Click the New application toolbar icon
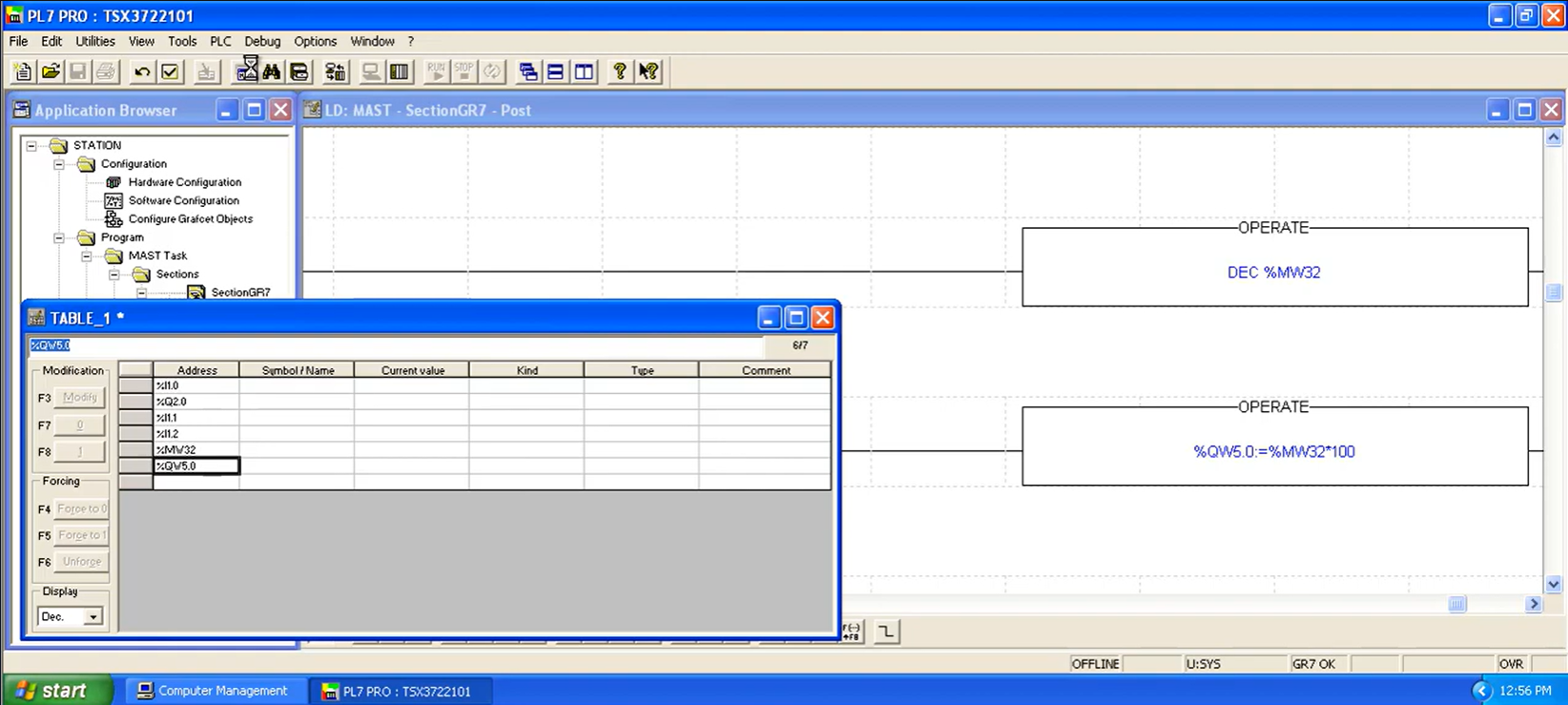 (x=23, y=72)
